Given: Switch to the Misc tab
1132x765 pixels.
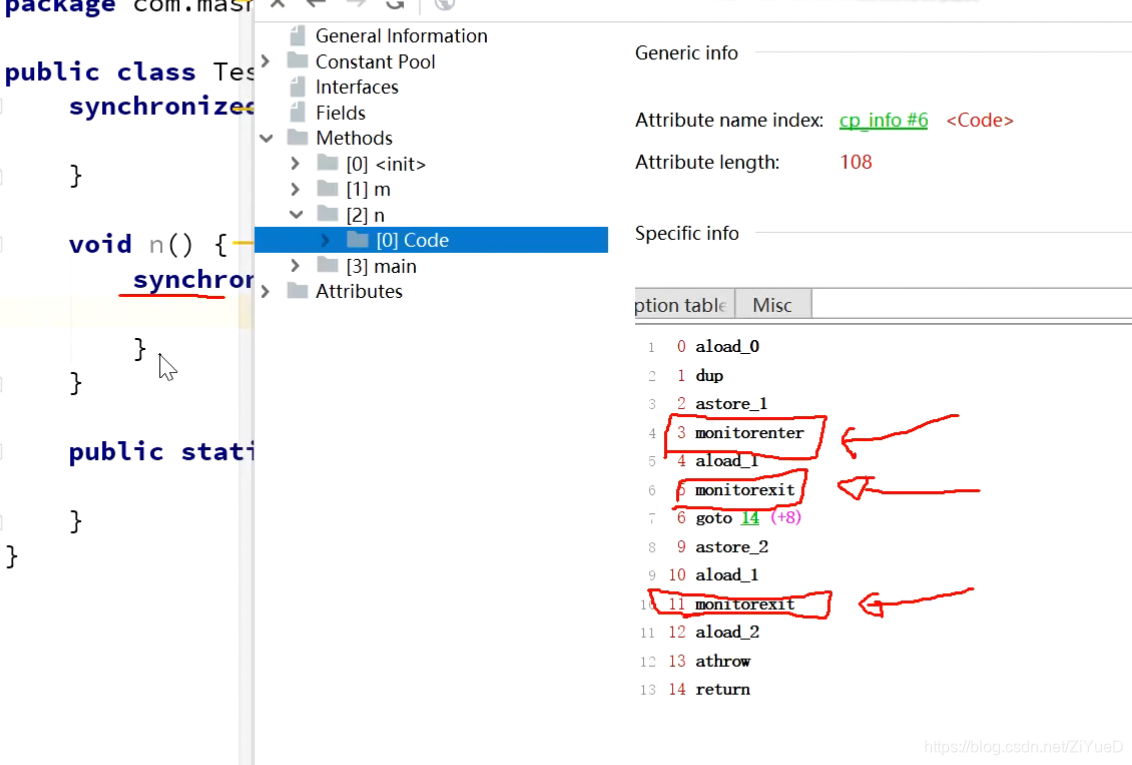Looking at the screenshot, I should (x=772, y=305).
